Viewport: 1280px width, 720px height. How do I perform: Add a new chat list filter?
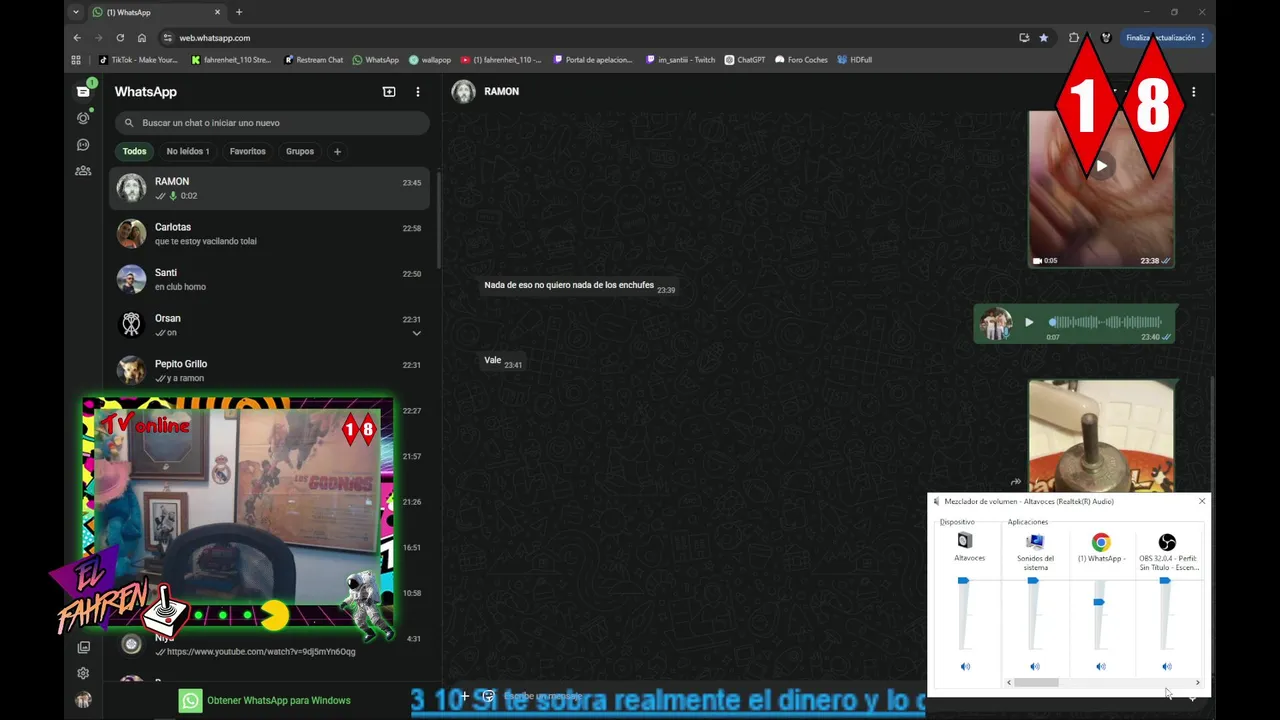[337, 151]
